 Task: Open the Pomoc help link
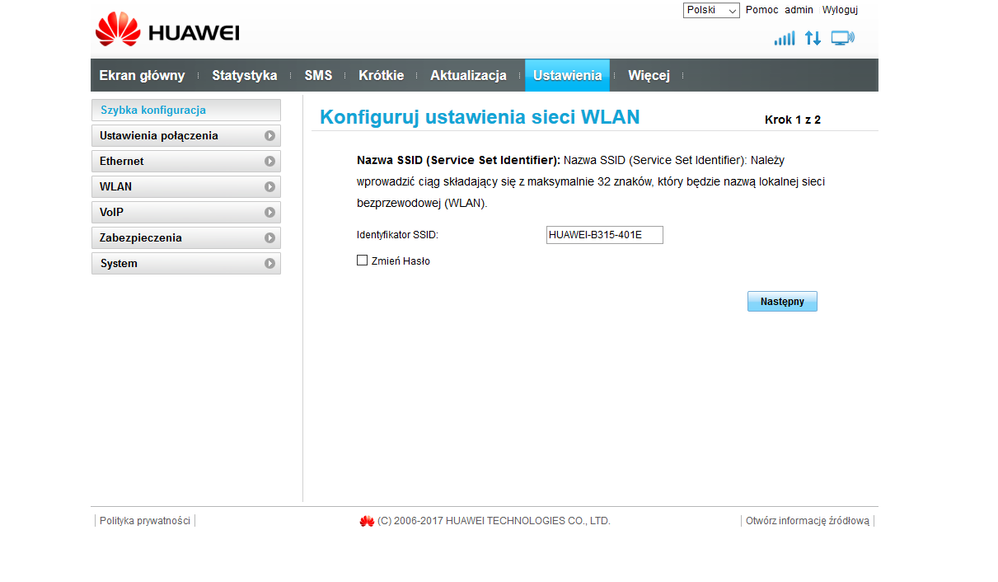[762, 10]
